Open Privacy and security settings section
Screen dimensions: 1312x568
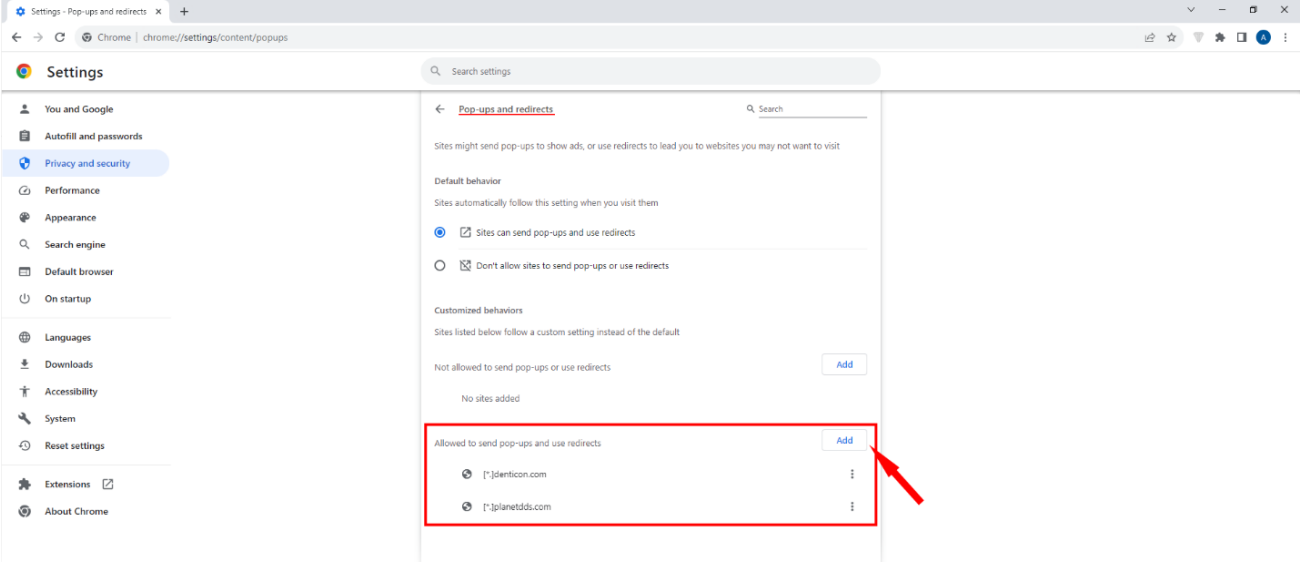coord(87,163)
